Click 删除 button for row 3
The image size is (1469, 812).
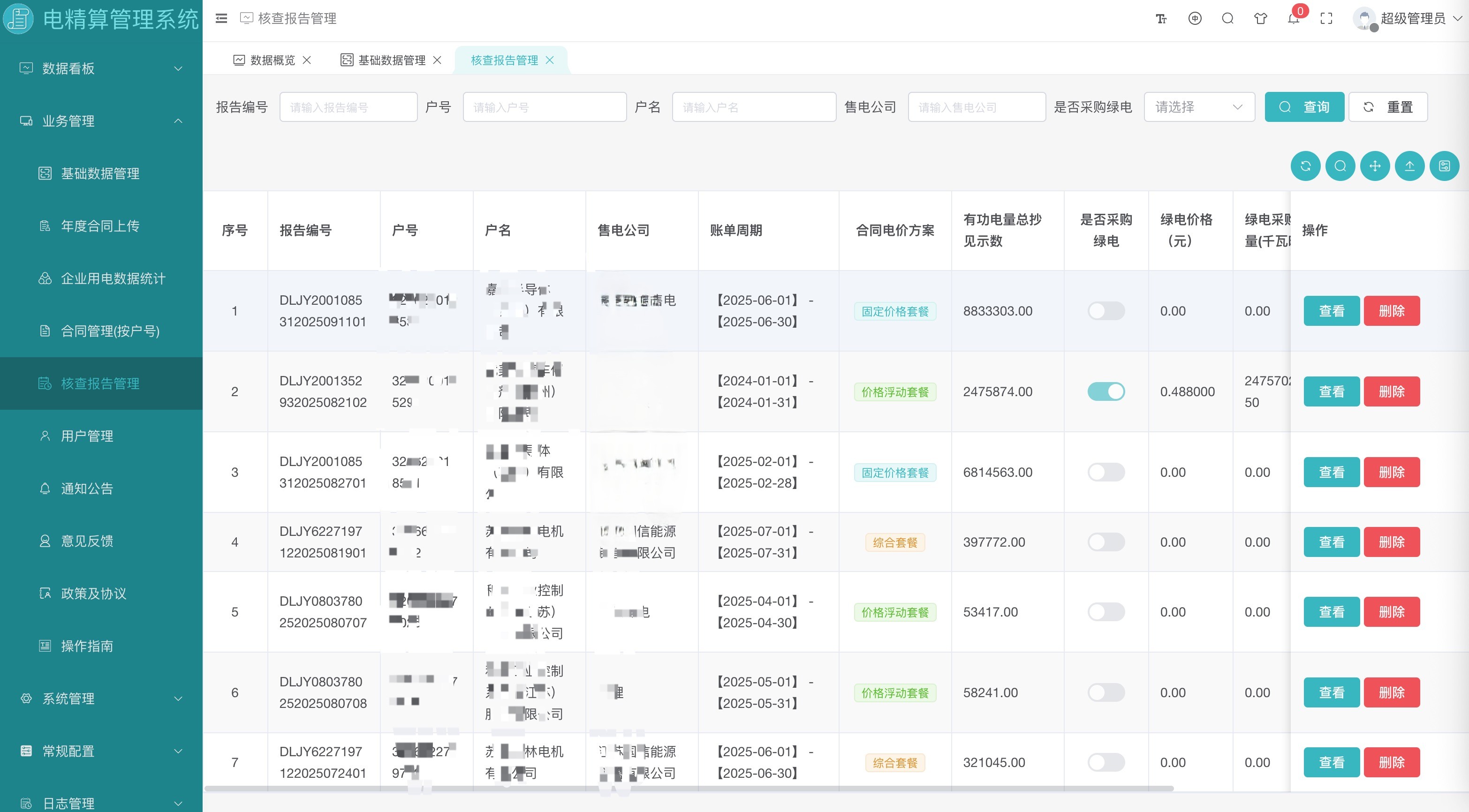point(1391,473)
